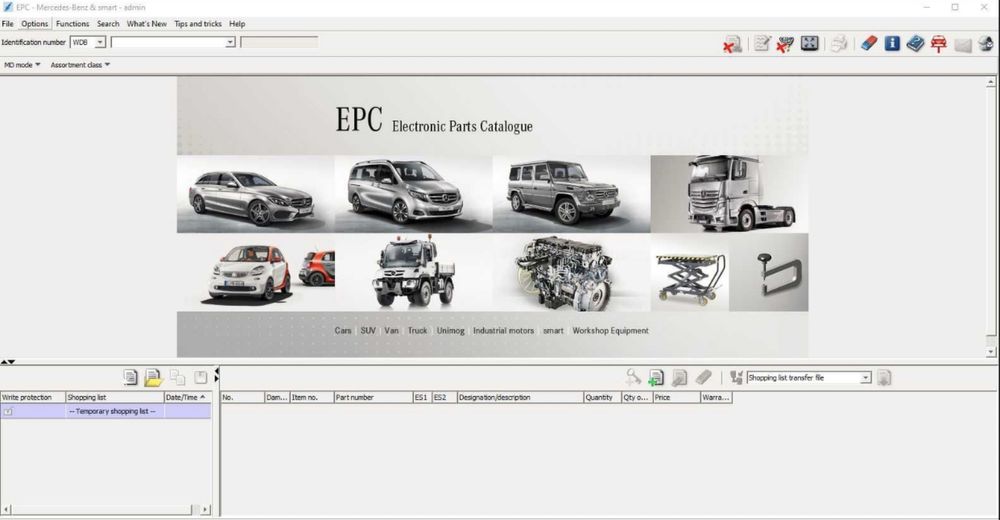
Task: Click the silver van thumbnail
Action: tap(413, 194)
